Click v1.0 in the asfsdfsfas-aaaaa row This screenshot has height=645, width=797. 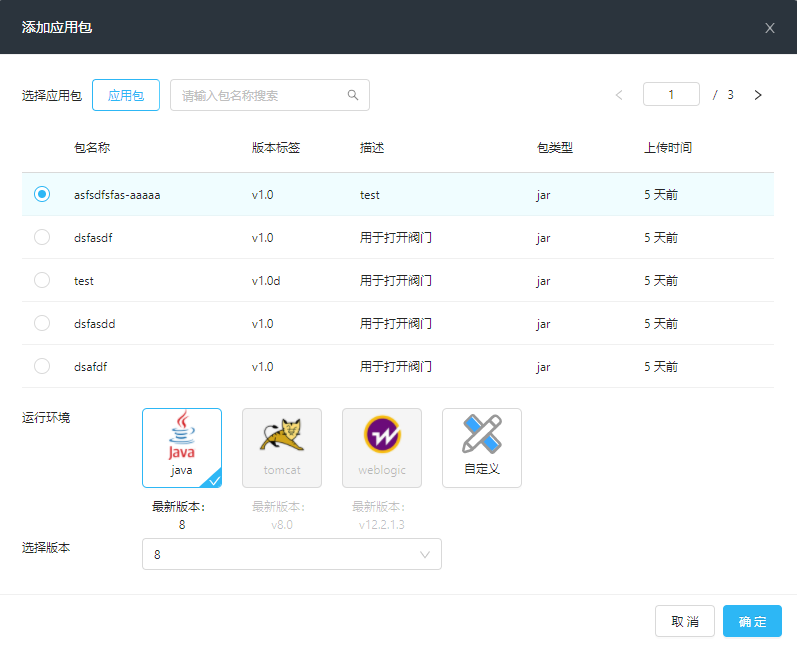pyautogui.click(x=262, y=195)
